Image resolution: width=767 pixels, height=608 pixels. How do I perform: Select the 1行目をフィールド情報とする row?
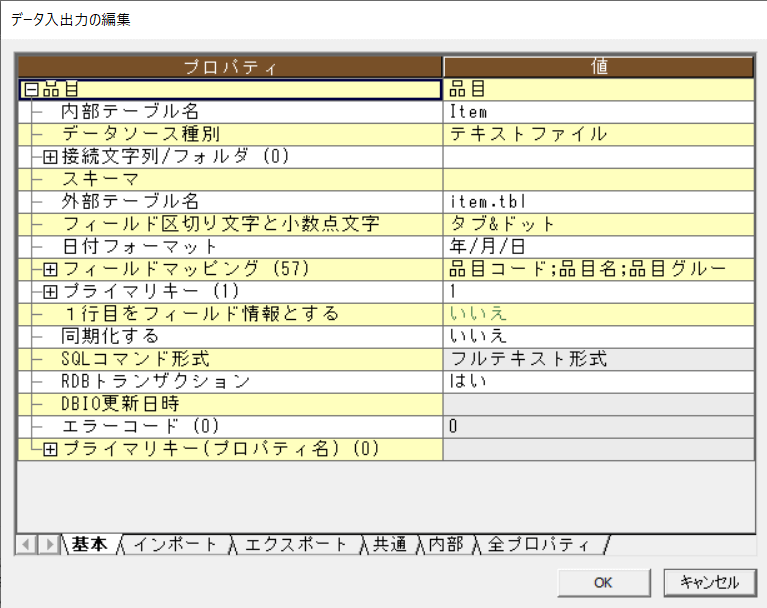230,315
